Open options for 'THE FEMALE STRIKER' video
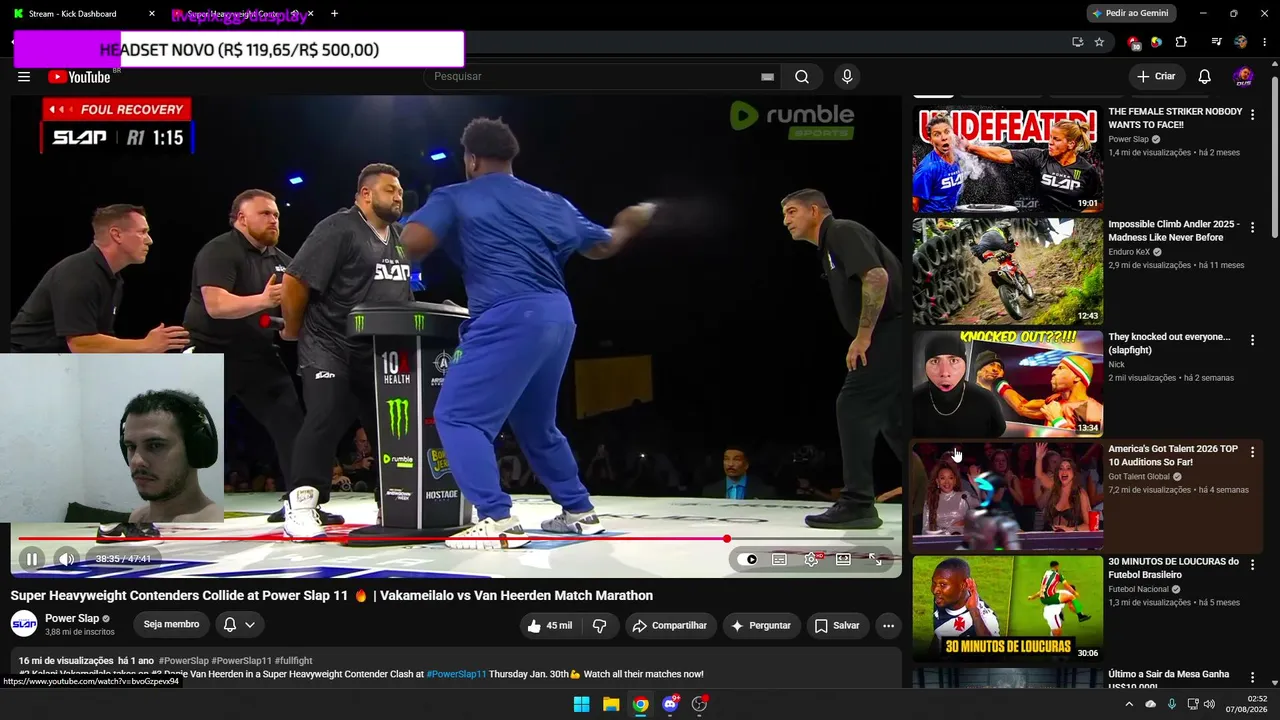 [x=1252, y=116]
